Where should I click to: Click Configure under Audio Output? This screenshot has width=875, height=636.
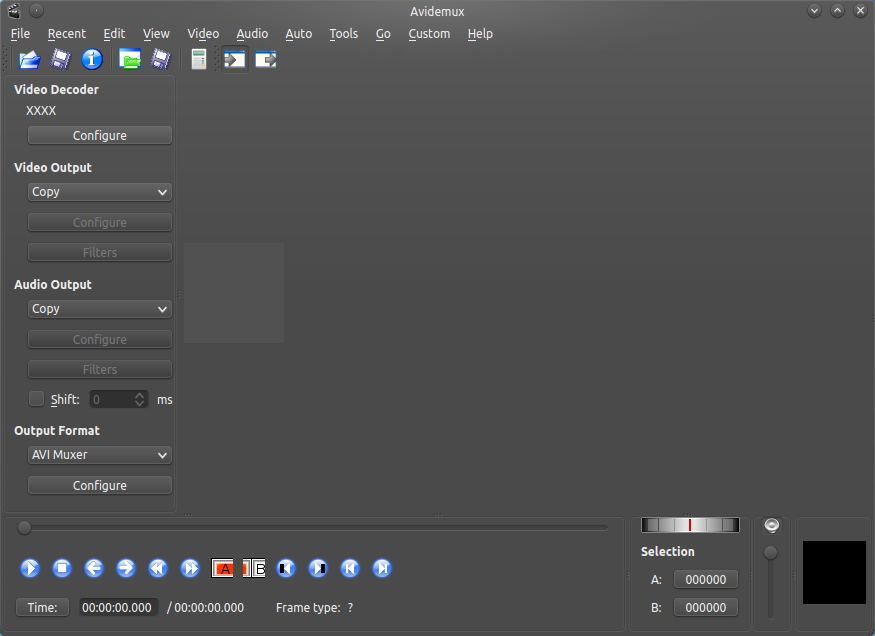[x=99, y=340]
